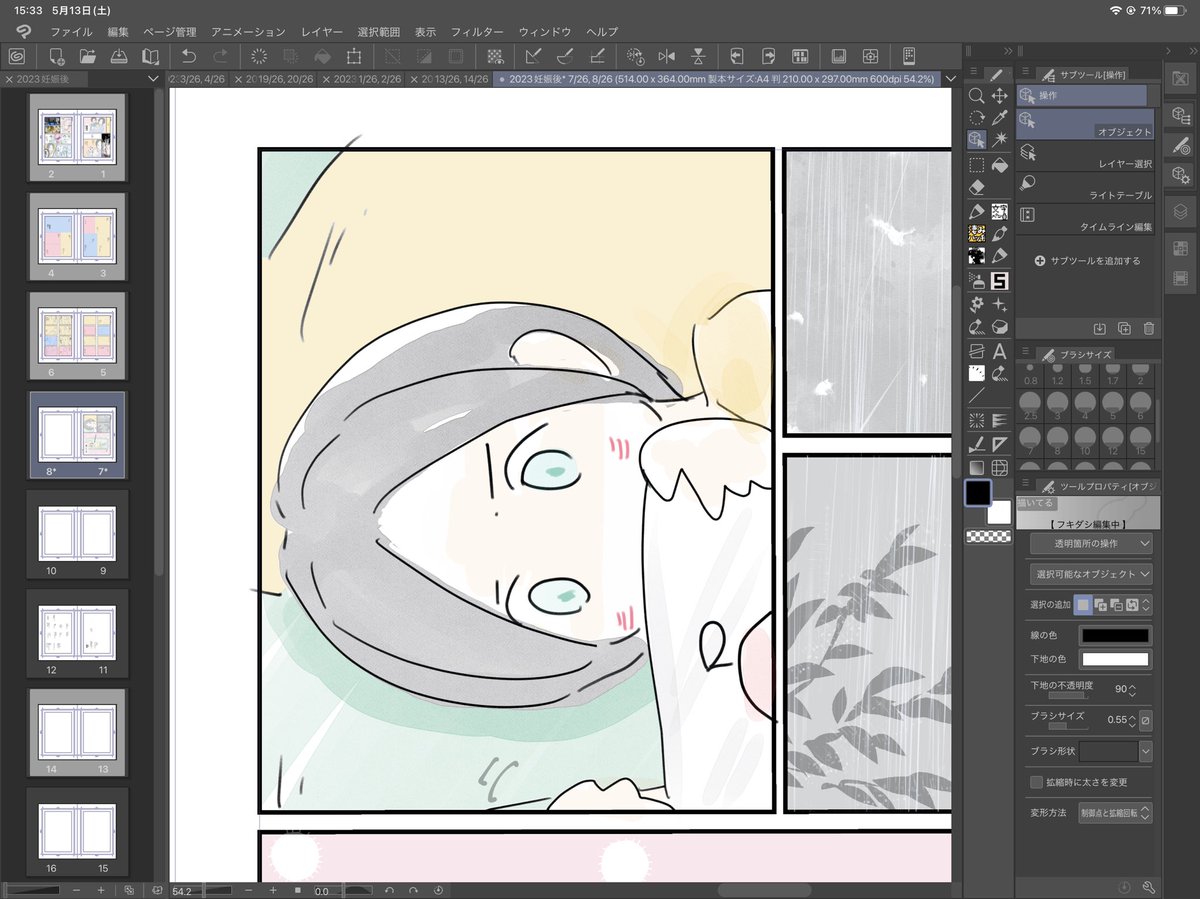Switch to tab ending 13/26, 14/26

pyautogui.click(x=451, y=79)
